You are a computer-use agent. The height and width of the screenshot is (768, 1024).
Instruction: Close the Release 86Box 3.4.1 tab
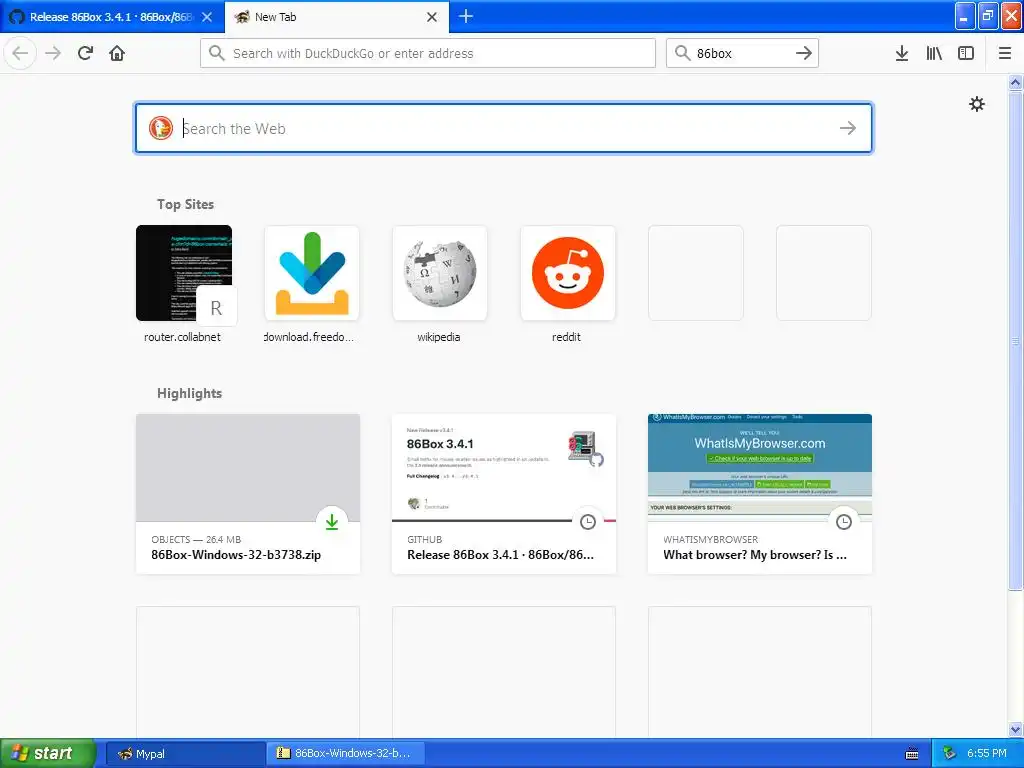point(207,17)
